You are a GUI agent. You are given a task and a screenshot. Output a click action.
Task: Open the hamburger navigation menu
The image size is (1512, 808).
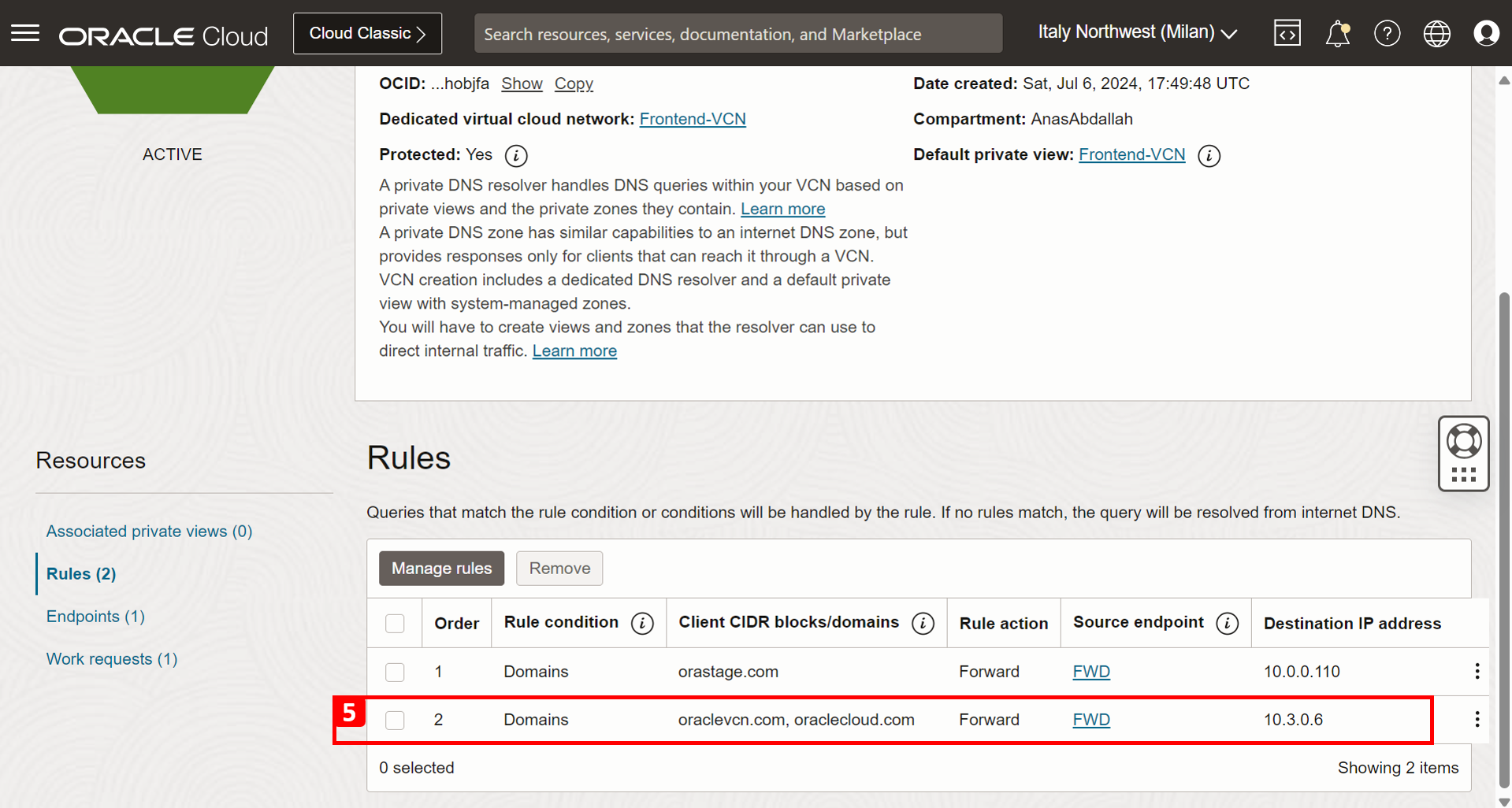25,33
